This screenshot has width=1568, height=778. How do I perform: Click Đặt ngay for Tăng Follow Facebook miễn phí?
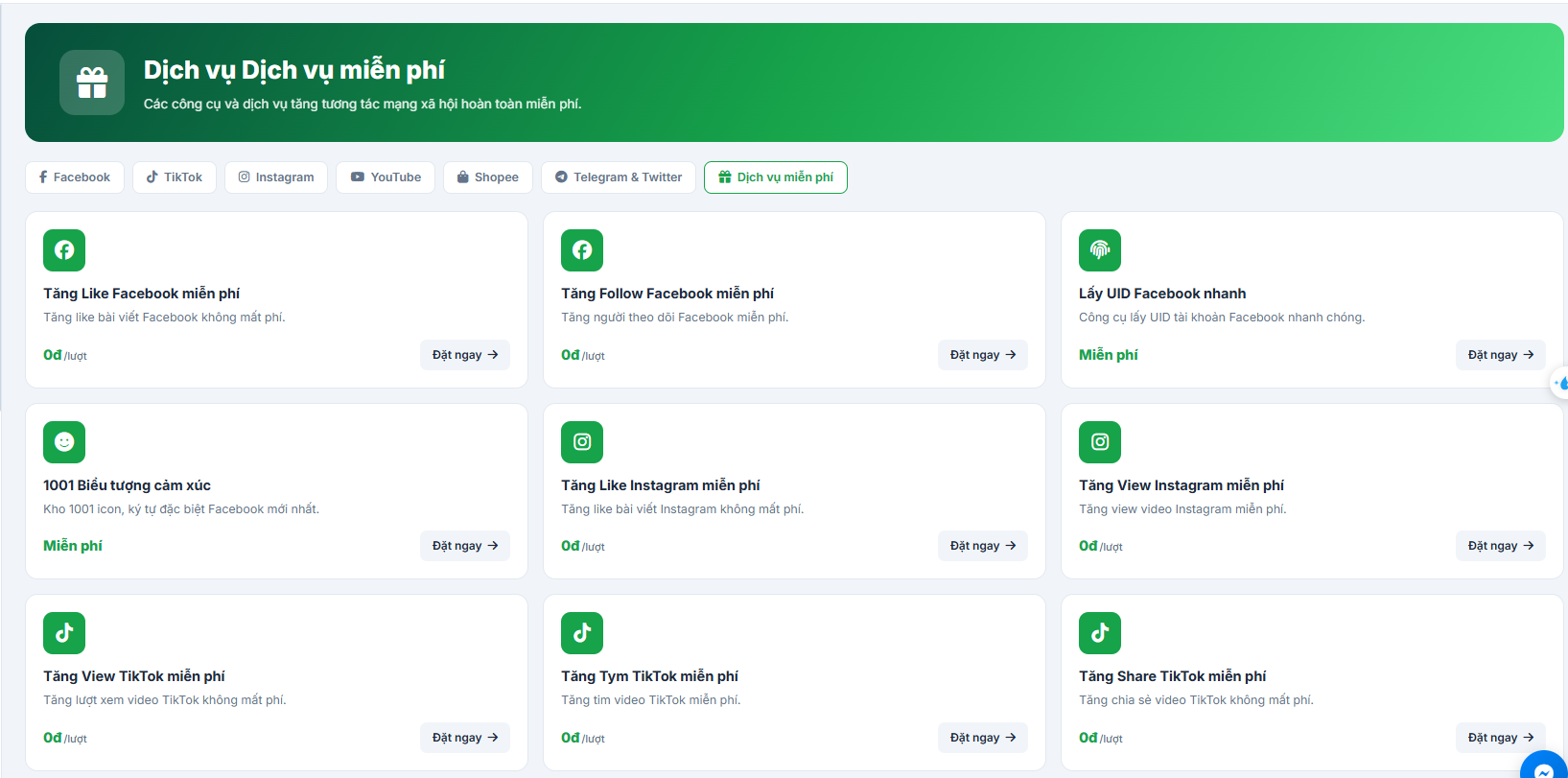pos(983,355)
